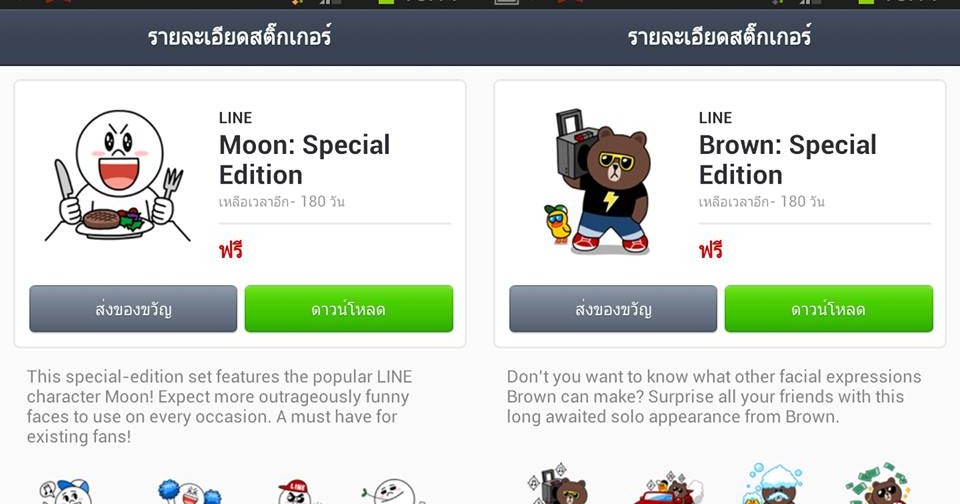Tap Moon's 180 days remaining text
Screen dimensions: 960x504
(x=282, y=201)
